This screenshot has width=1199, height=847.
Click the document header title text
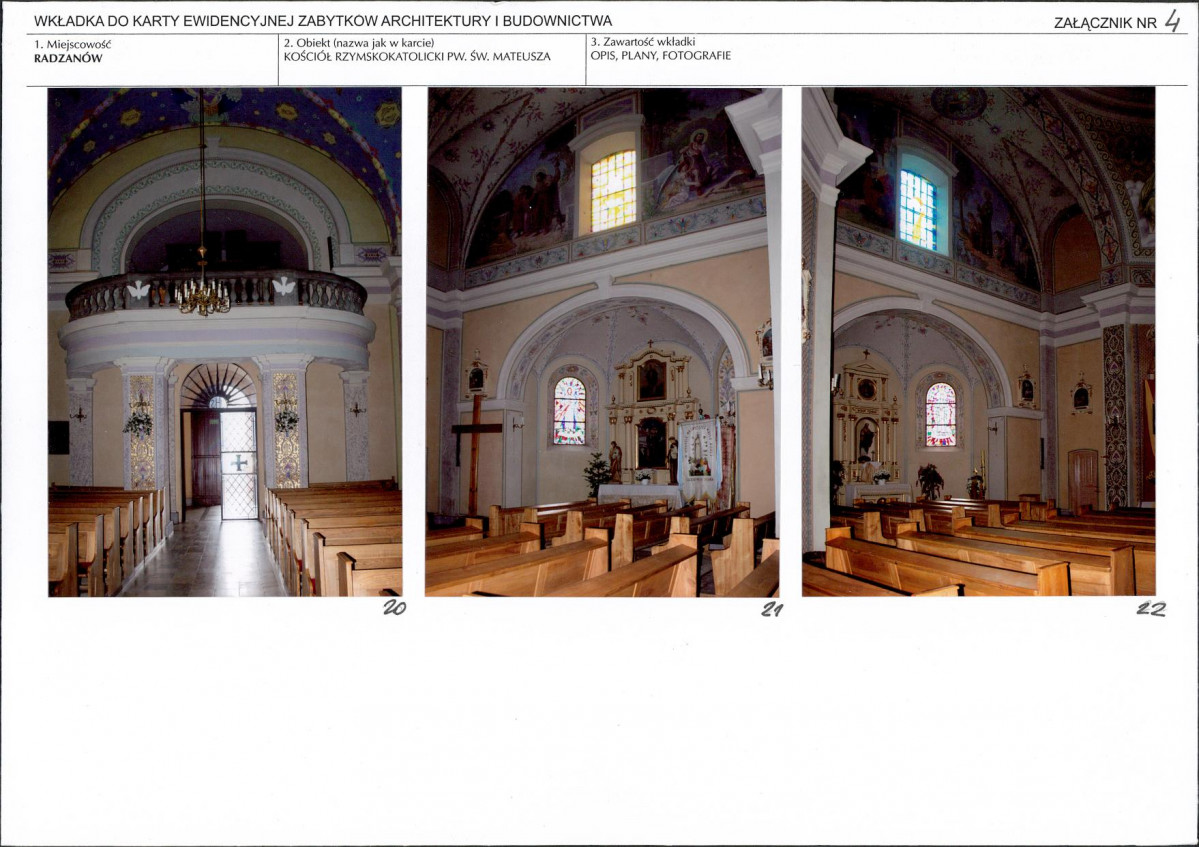pyautogui.click(x=323, y=21)
